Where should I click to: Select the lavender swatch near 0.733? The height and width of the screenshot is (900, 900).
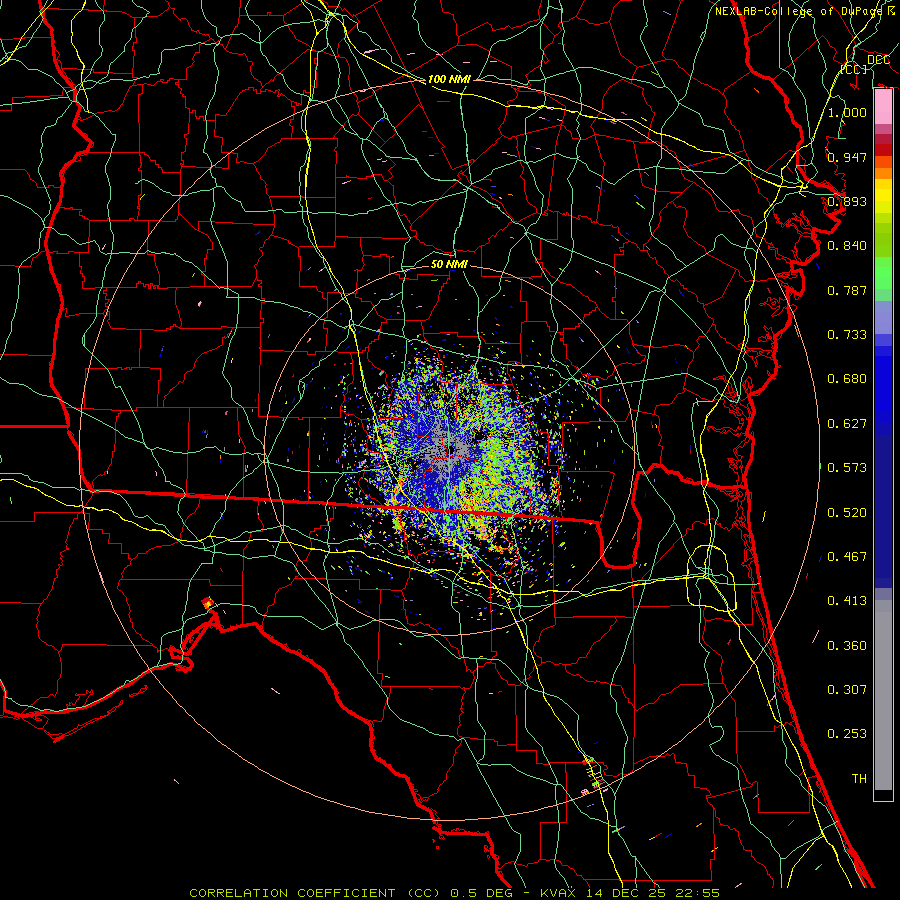click(883, 317)
